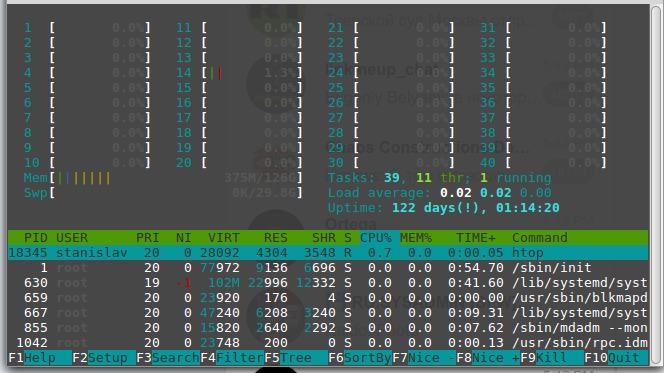Click the Swp usage meter bar
Image resolution: width=664 pixels, height=373 pixels.
click(x=163, y=193)
